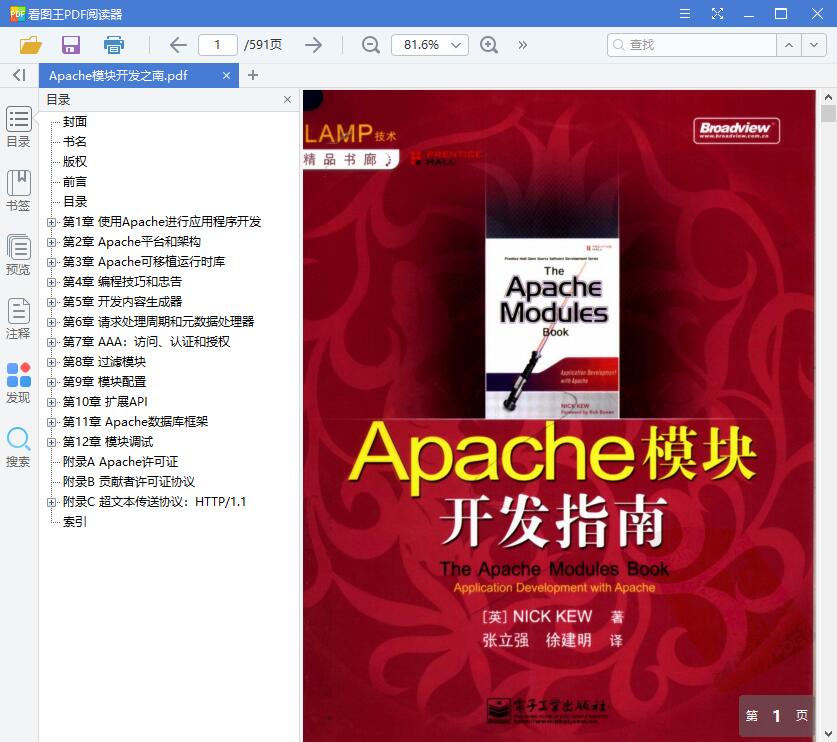Click the 第 1 页 page indicator overlay
The image size is (837, 742).
pos(777,716)
